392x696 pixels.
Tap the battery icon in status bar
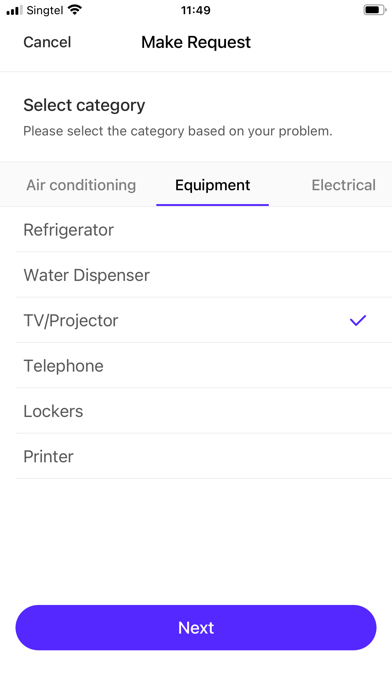[x=375, y=10]
